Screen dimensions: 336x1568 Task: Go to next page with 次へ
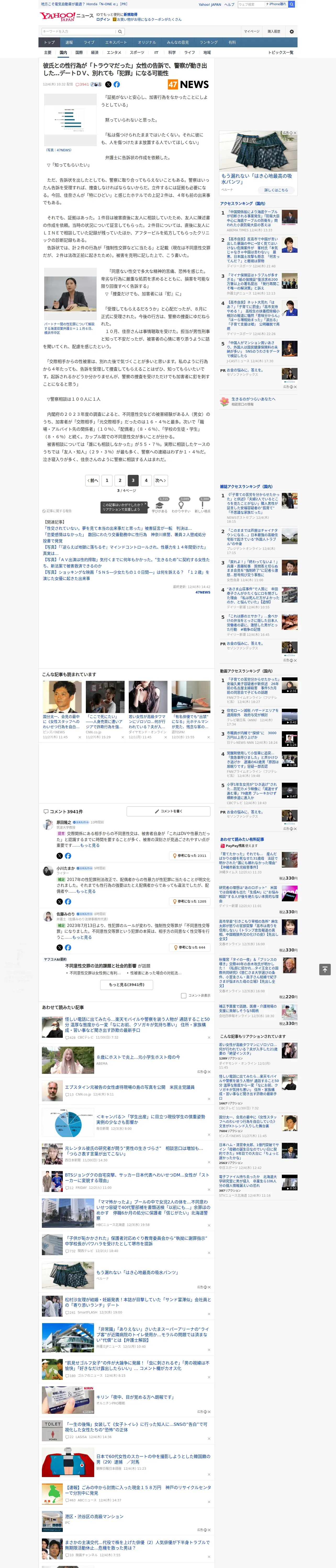tap(160, 480)
